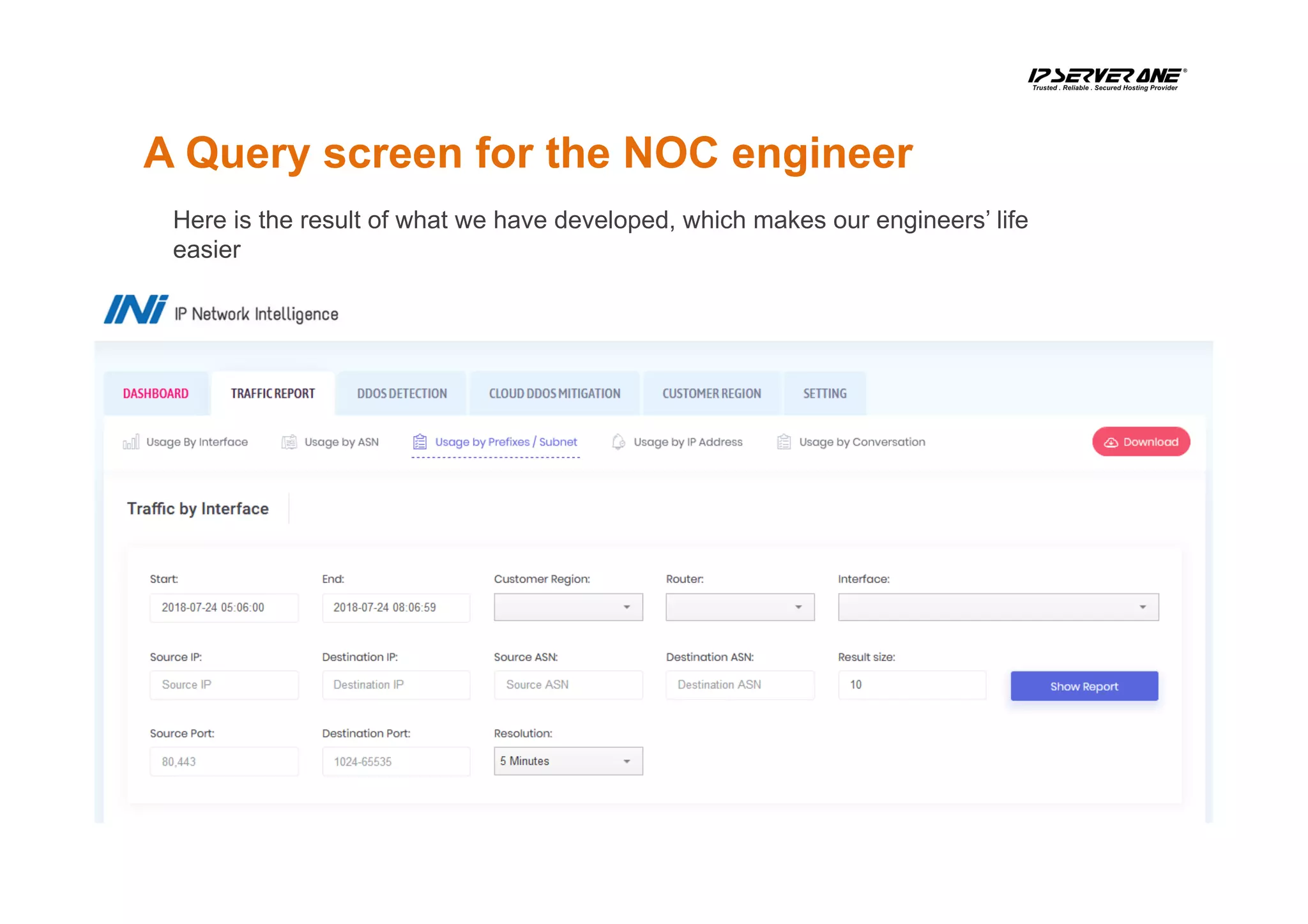This screenshot has width=1308, height=924.
Task: Click the Usage by Prefixes clipboard icon
Action: (x=420, y=442)
